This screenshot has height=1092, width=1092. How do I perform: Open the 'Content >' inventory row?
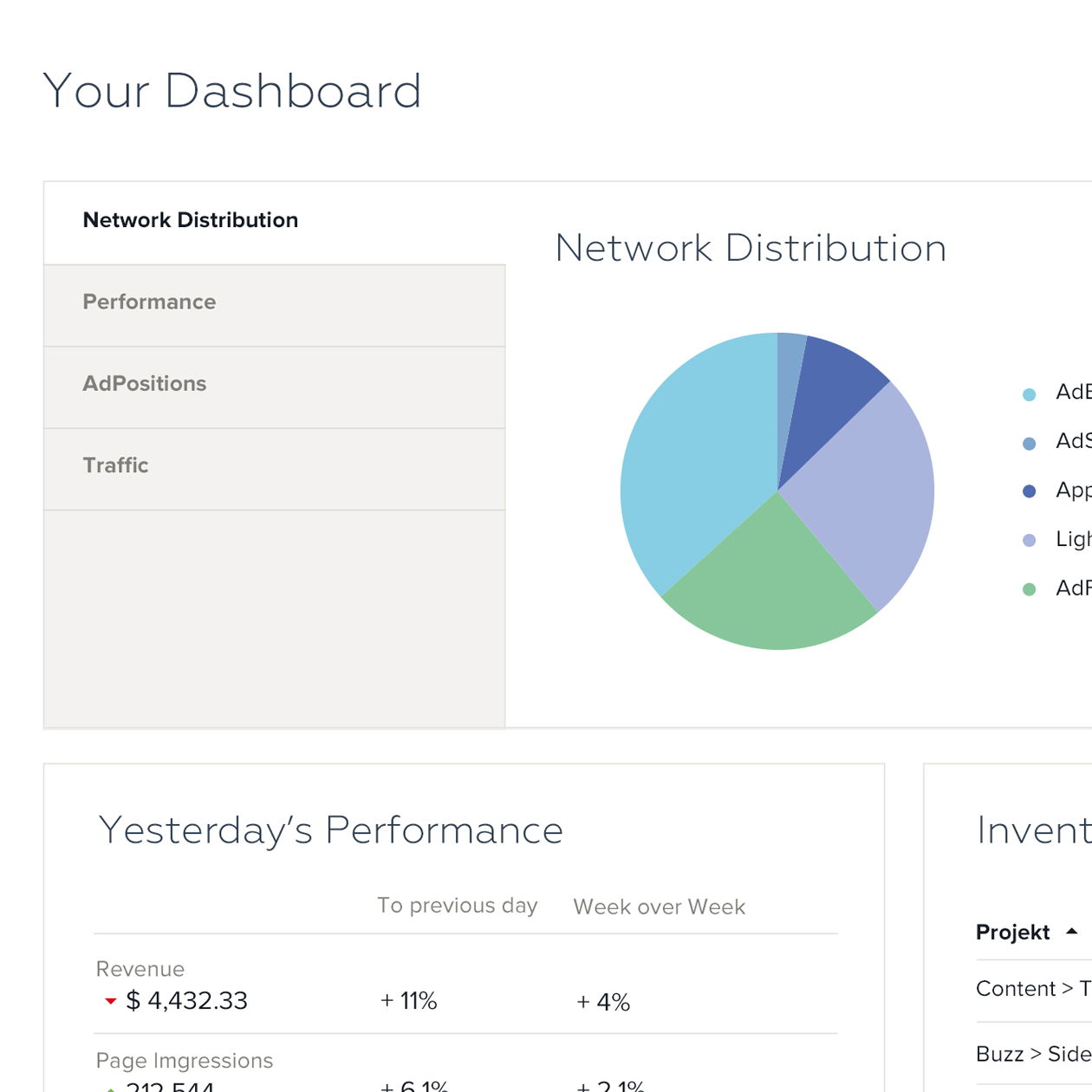tap(1034, 989)
